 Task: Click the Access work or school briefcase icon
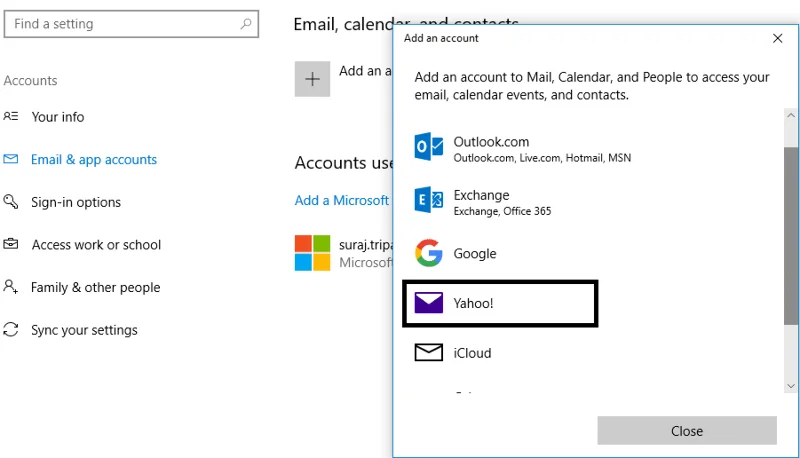[x=11, y=244]
